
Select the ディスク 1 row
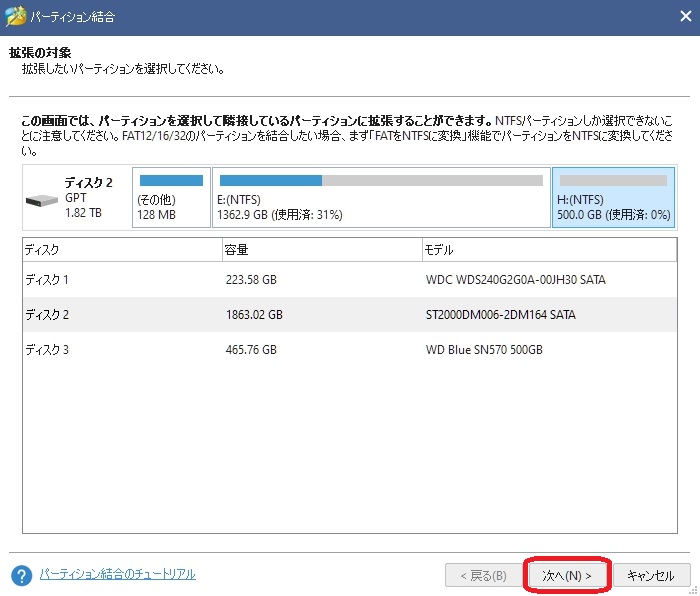coord(350,279)
